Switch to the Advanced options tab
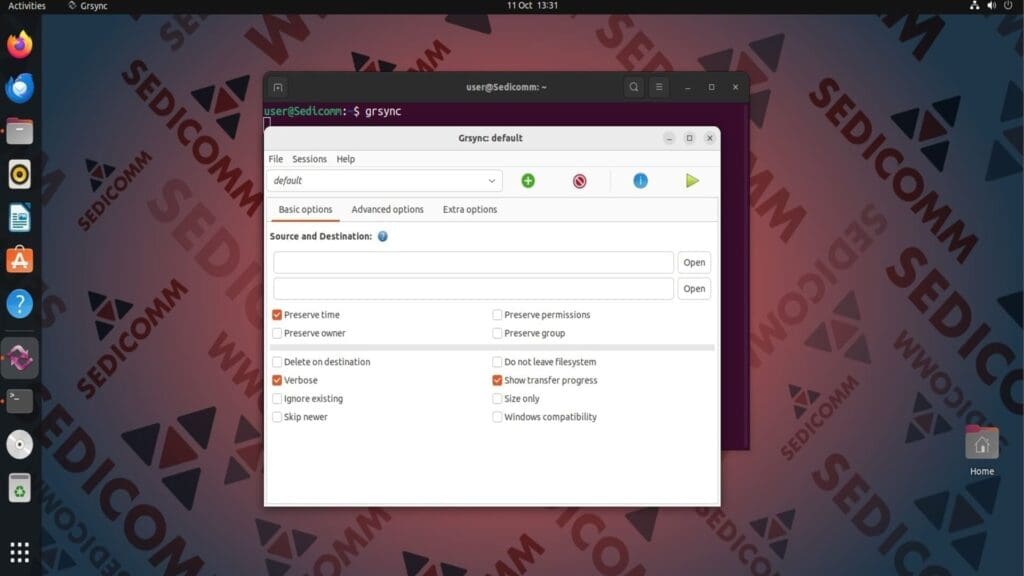The image size is (1024, 576). click(387, 210)
